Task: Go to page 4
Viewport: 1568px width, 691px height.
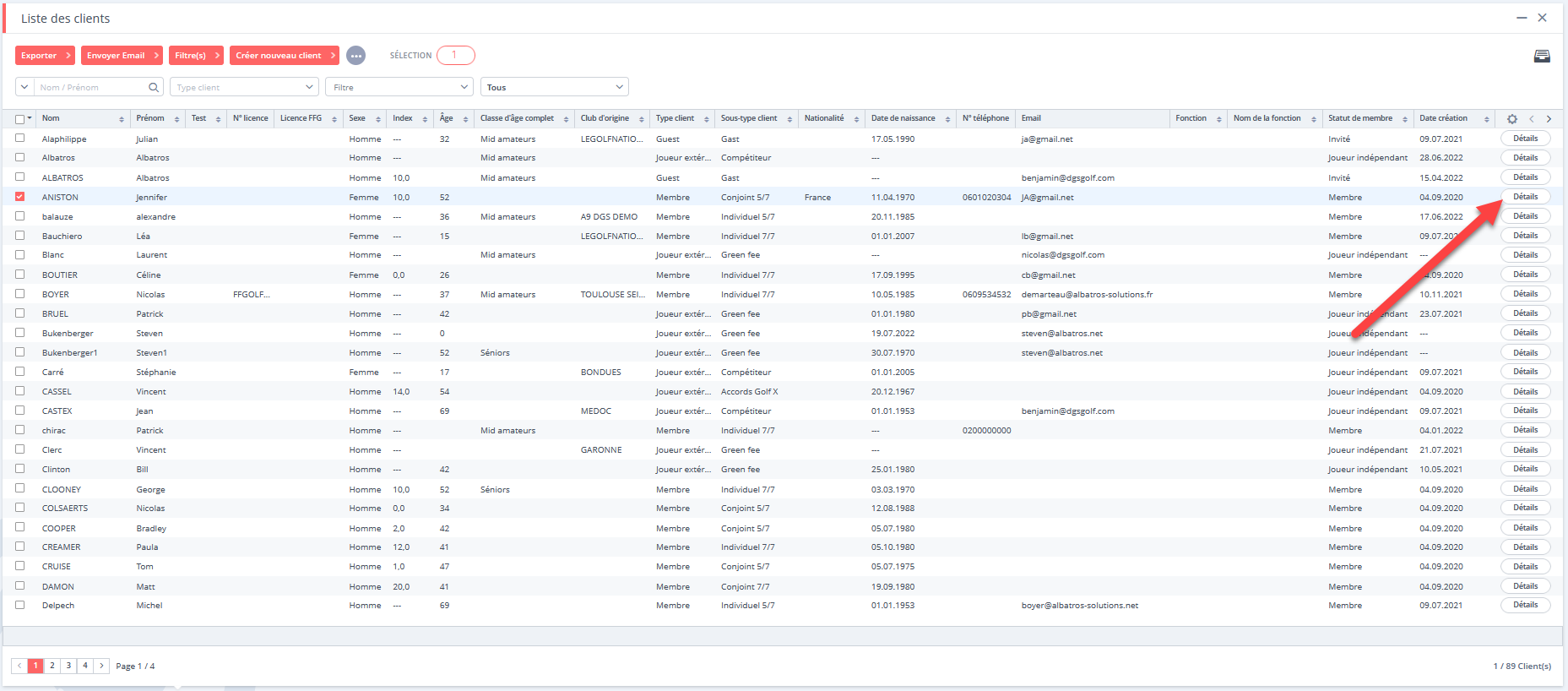Action: (x=85, y=666)
